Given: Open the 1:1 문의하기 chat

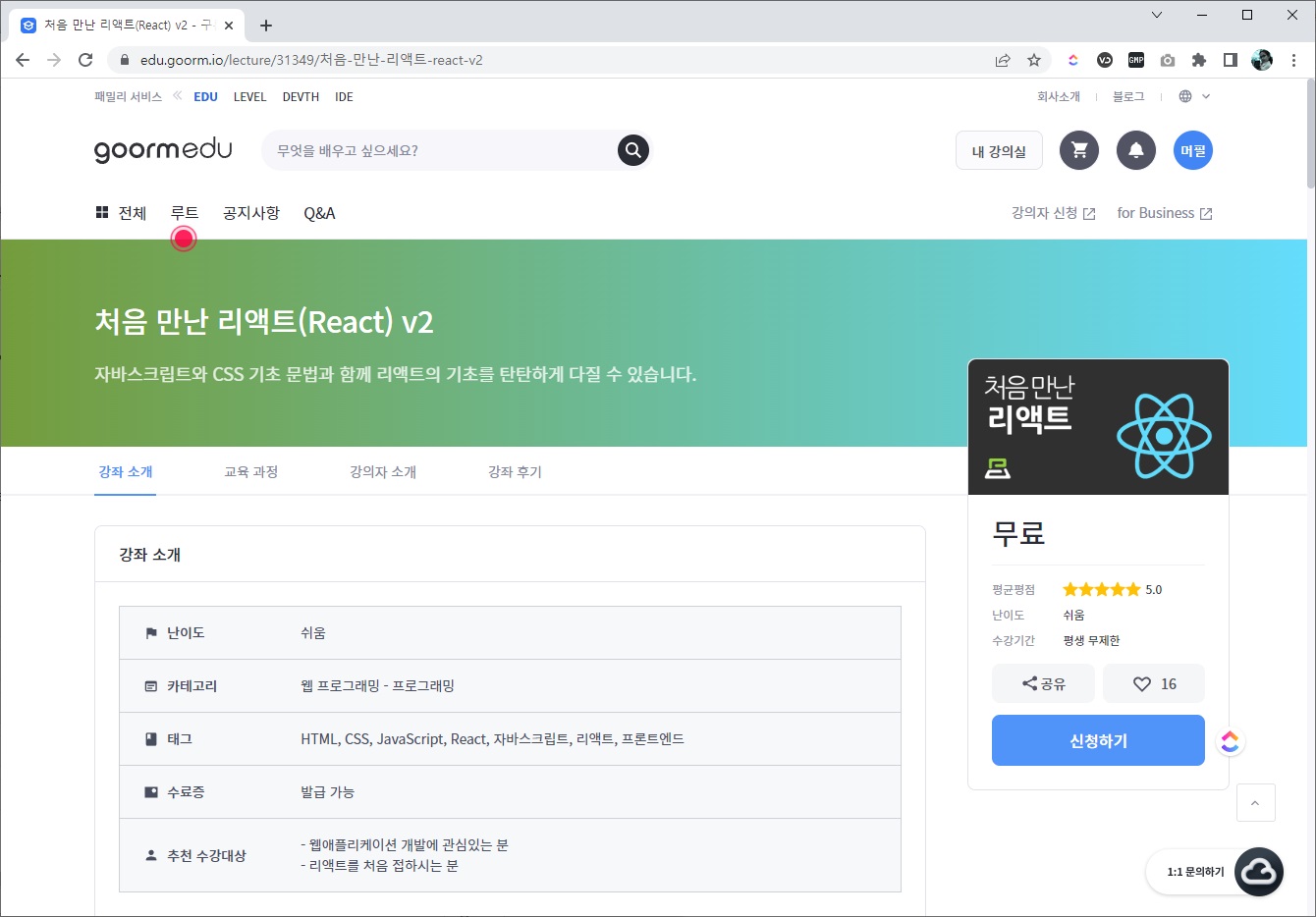Looking at the screenshot, I should point(1215,872).
